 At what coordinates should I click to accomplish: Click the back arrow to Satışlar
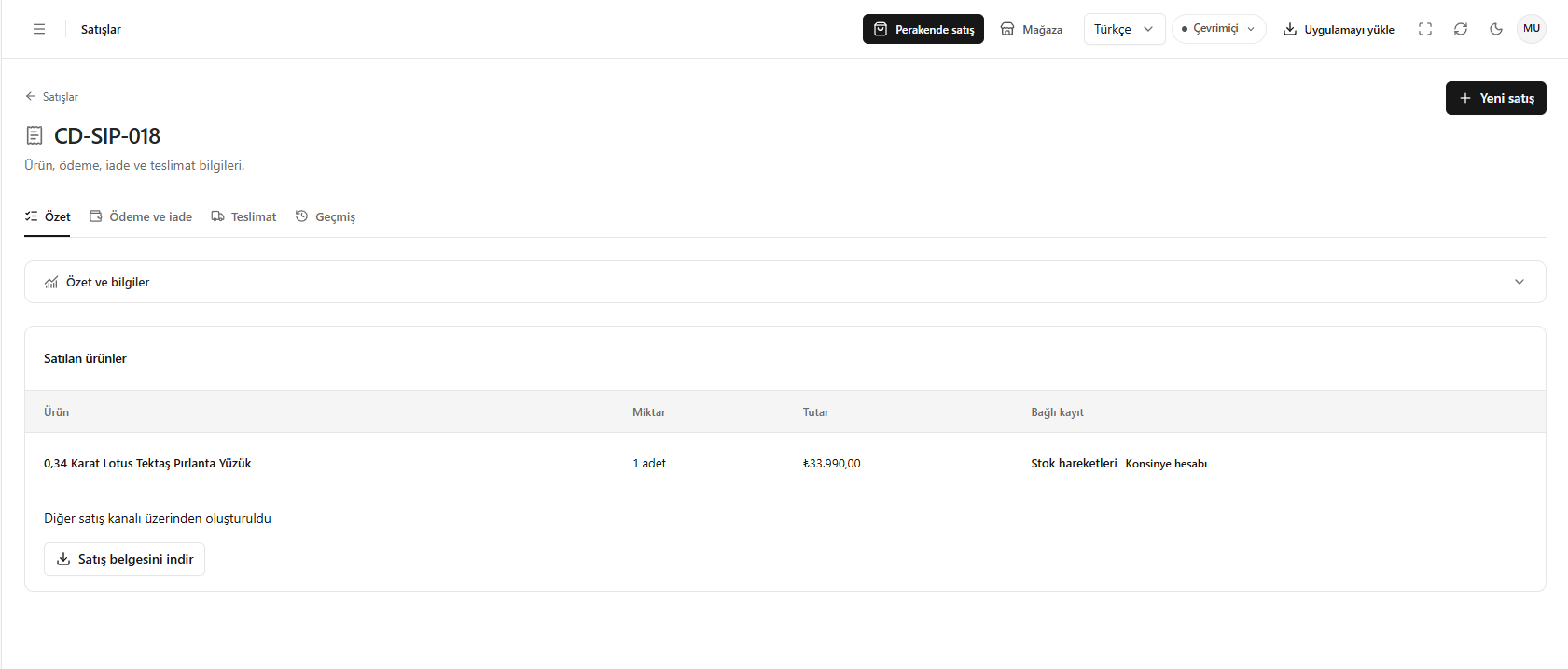click(31, 96)
